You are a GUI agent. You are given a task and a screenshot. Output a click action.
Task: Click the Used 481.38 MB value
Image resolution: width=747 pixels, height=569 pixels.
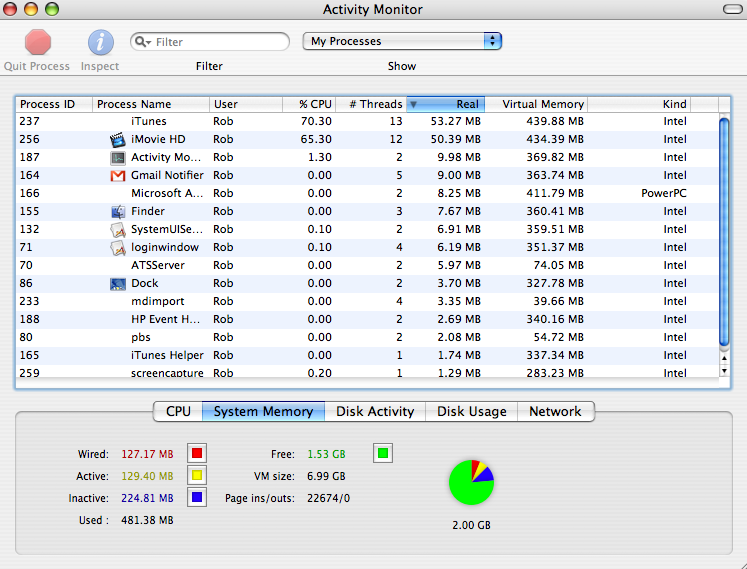point(147,520)
